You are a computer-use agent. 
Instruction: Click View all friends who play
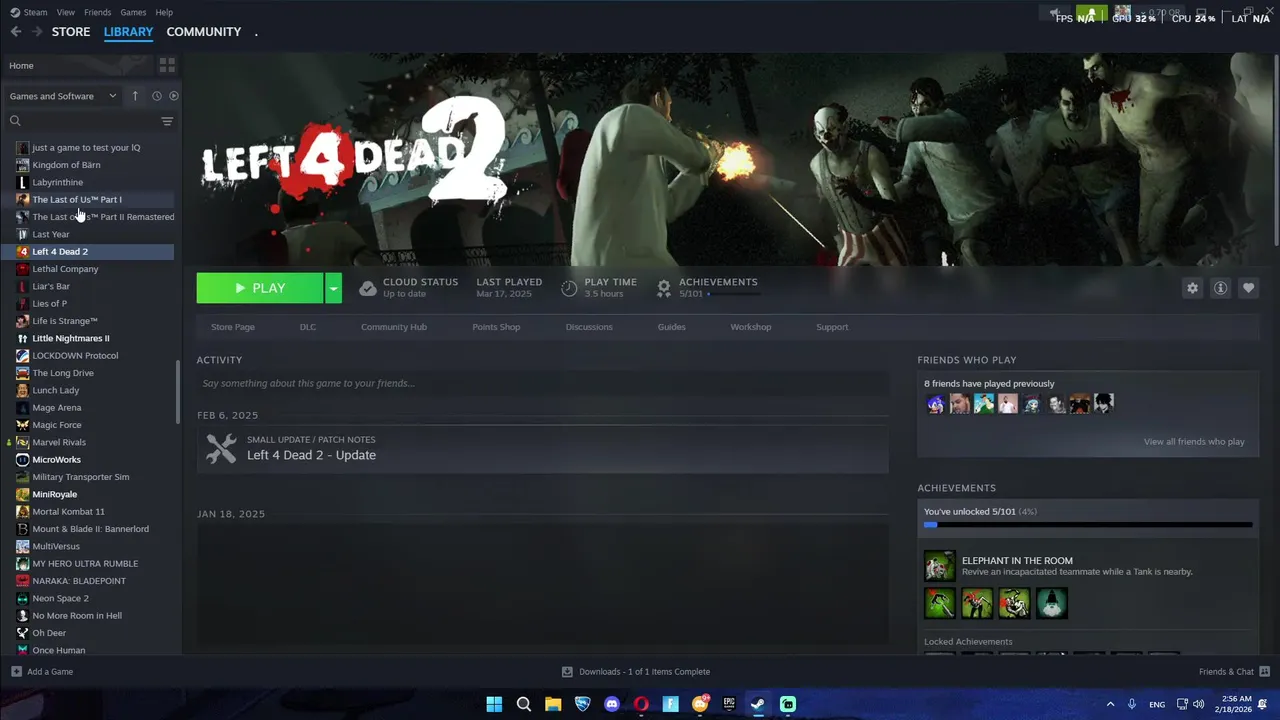pyautogui.click(x=1194, y=442)
